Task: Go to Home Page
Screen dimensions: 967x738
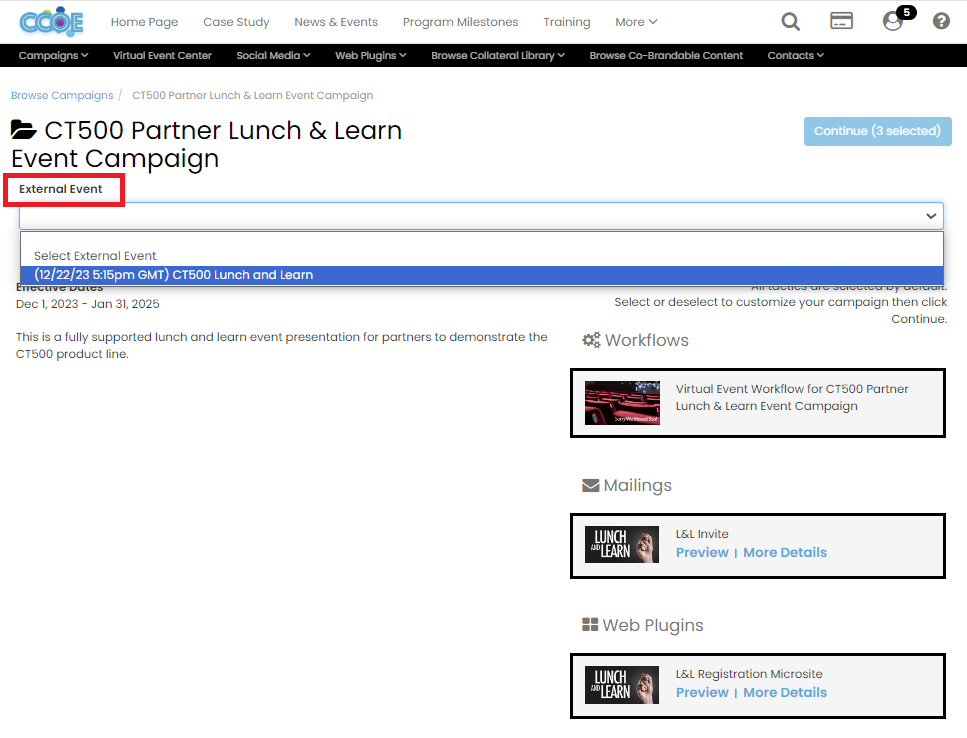Action: [144, 22]
